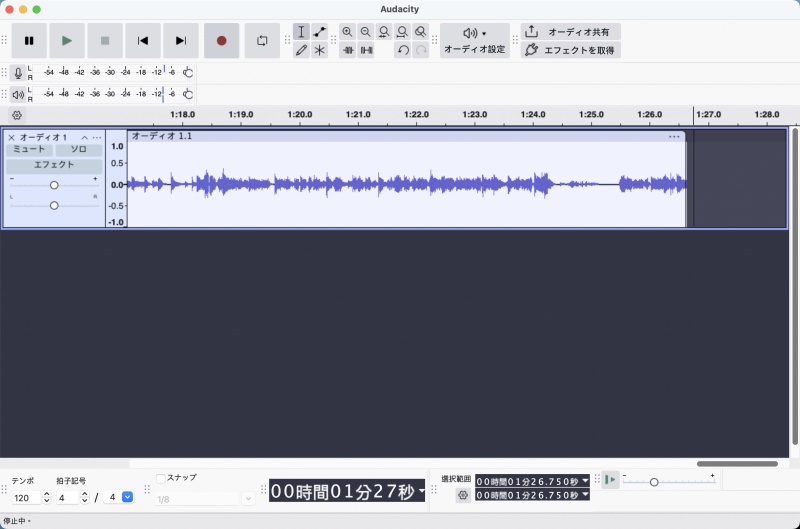
Task: Click the オーディオ共有 button
Action: point(570,32)
